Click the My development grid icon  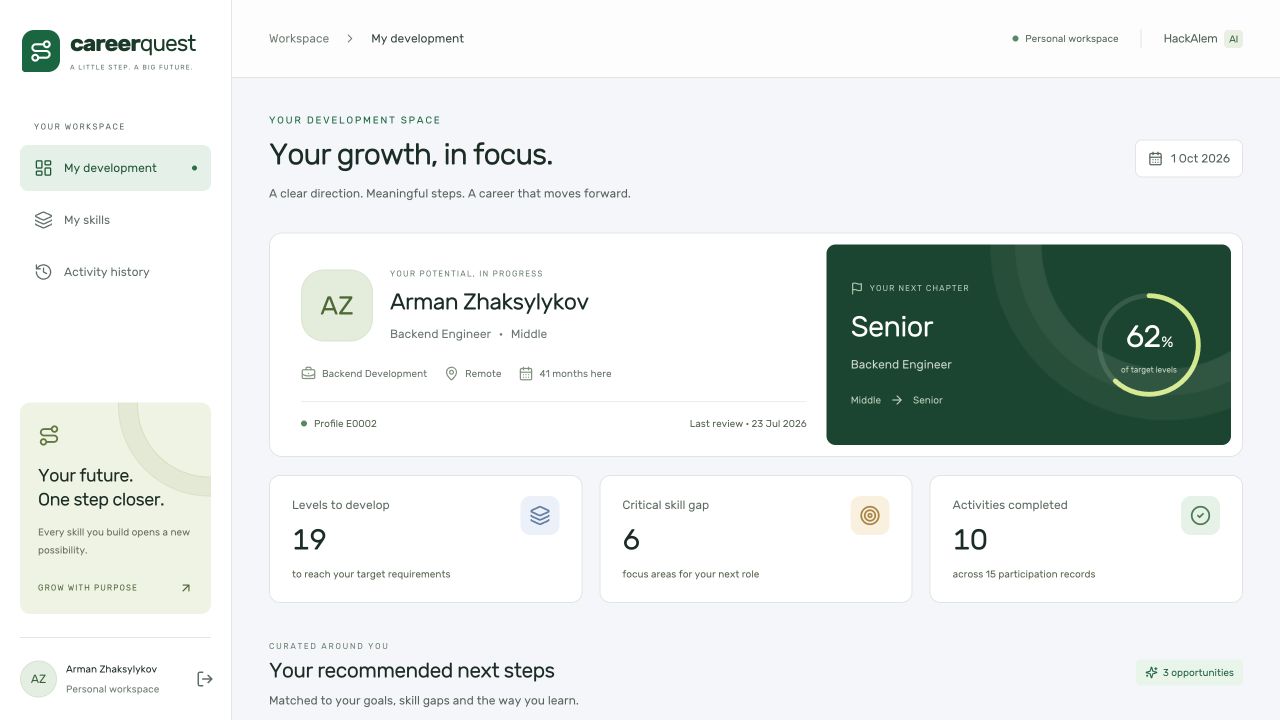(43, 168)
